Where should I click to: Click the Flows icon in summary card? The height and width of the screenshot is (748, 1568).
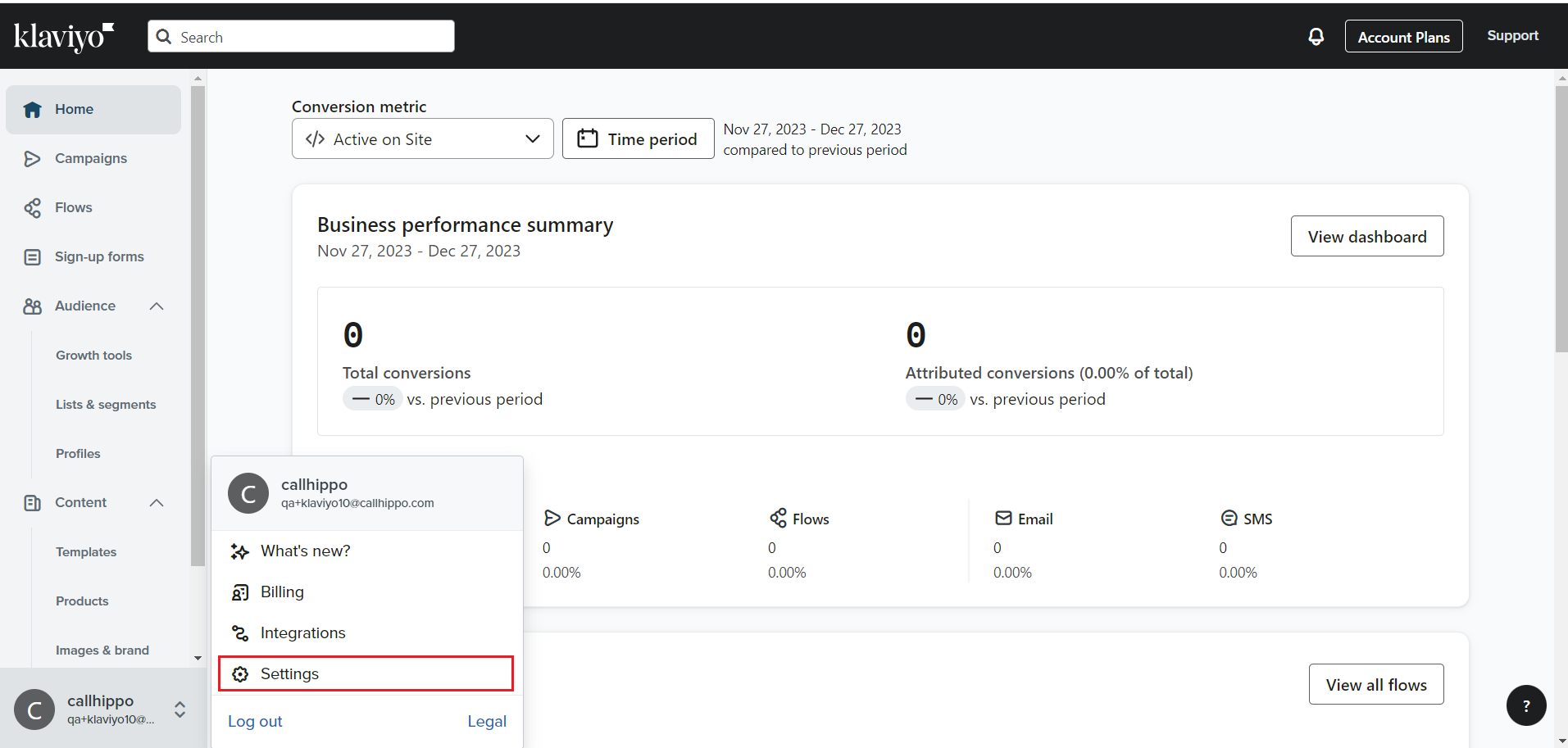tap(778, 518)
